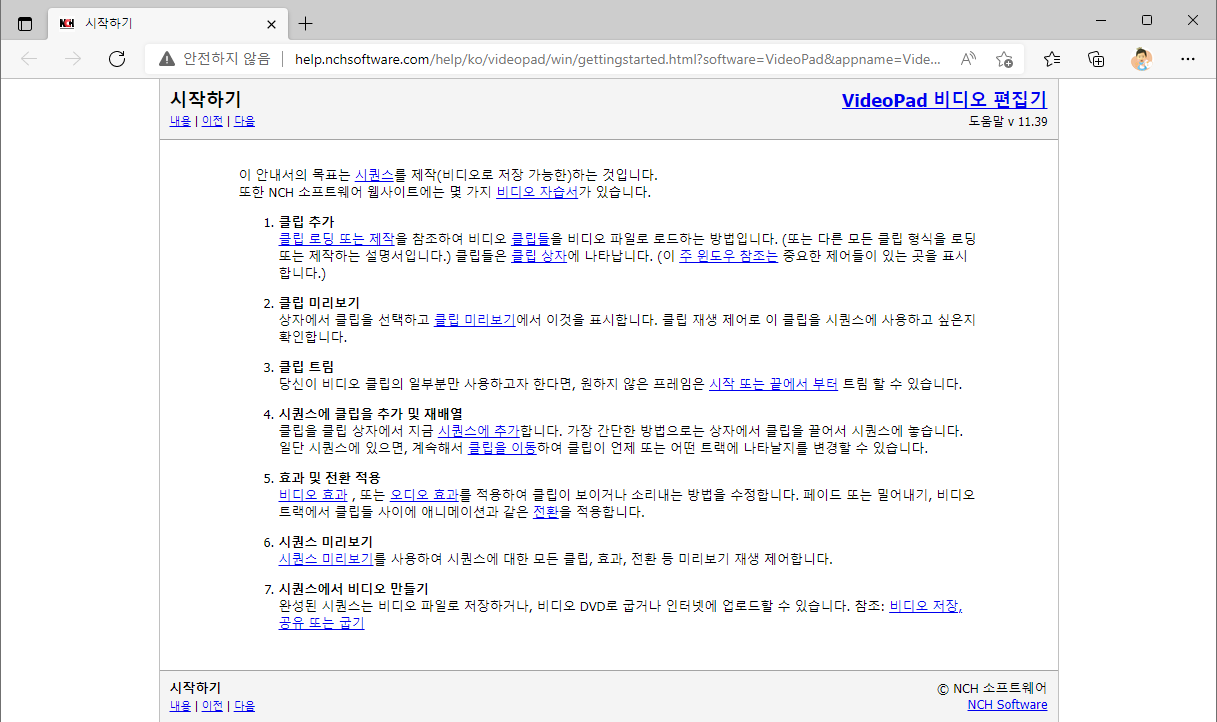The height and width of the screenshot is (722, 1217).
Task: Click the browser Back arrow icon
Action: [x=29, y=59]
